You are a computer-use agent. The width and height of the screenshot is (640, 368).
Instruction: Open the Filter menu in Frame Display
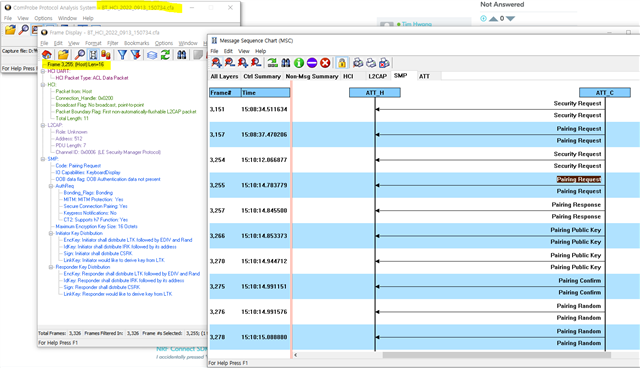(x=113, y=43)
